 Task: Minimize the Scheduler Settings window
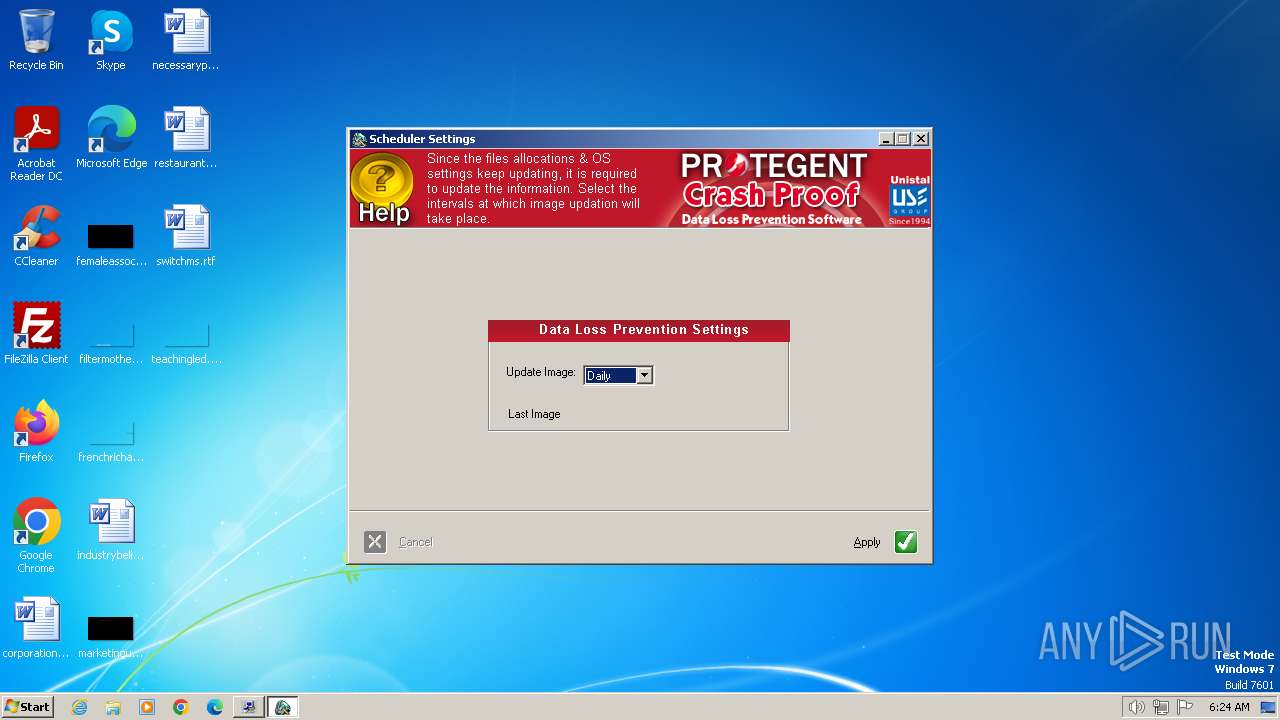[x=886, y=139]
